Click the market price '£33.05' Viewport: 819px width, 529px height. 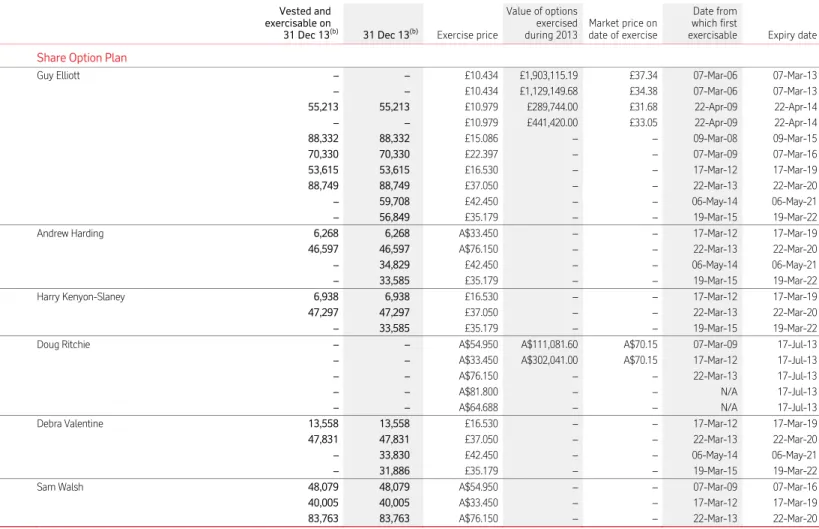[x=643, y=122]
